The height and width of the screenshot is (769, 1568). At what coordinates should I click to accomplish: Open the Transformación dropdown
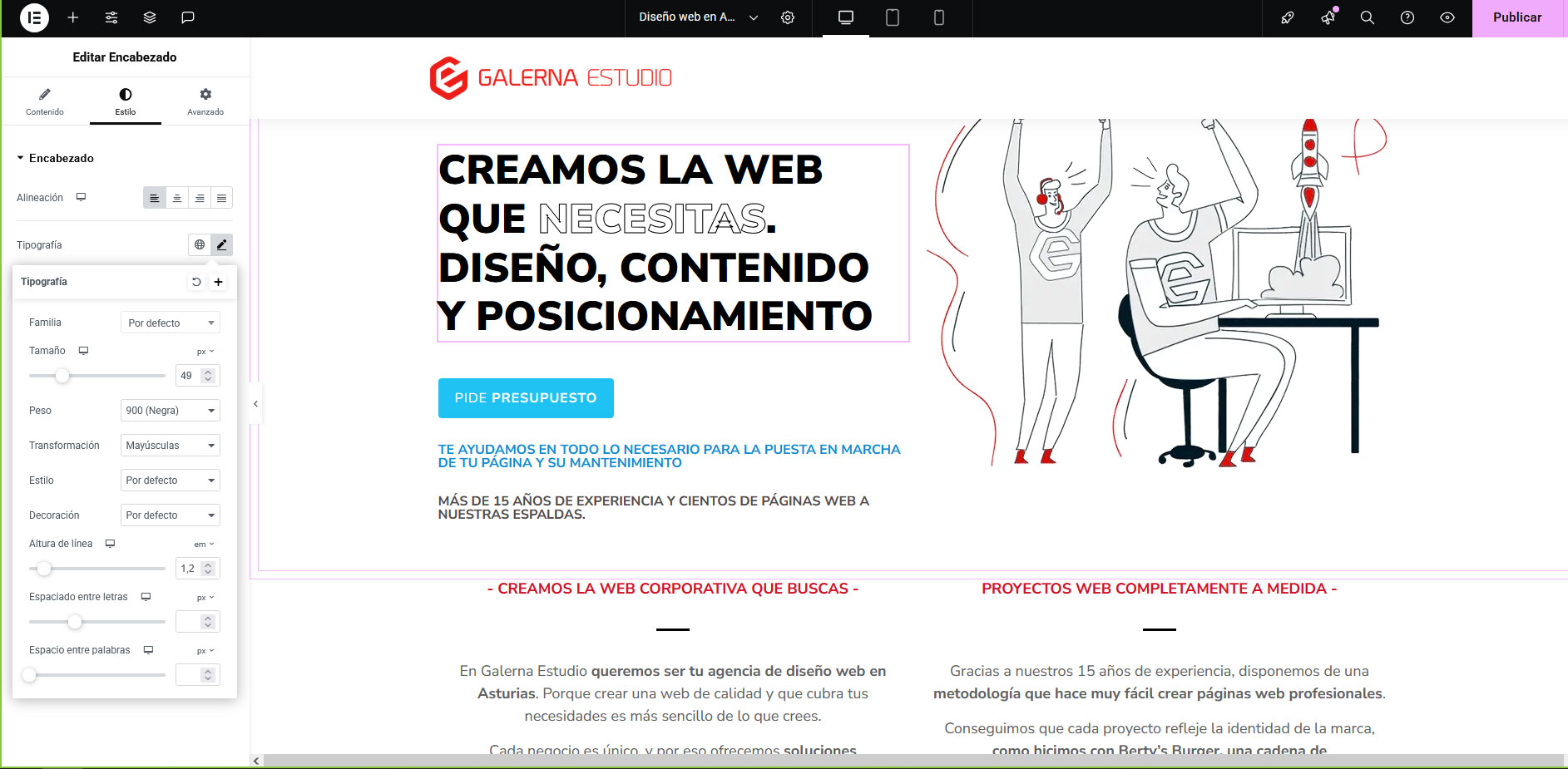pyautogui.click(x=171, y=446)
